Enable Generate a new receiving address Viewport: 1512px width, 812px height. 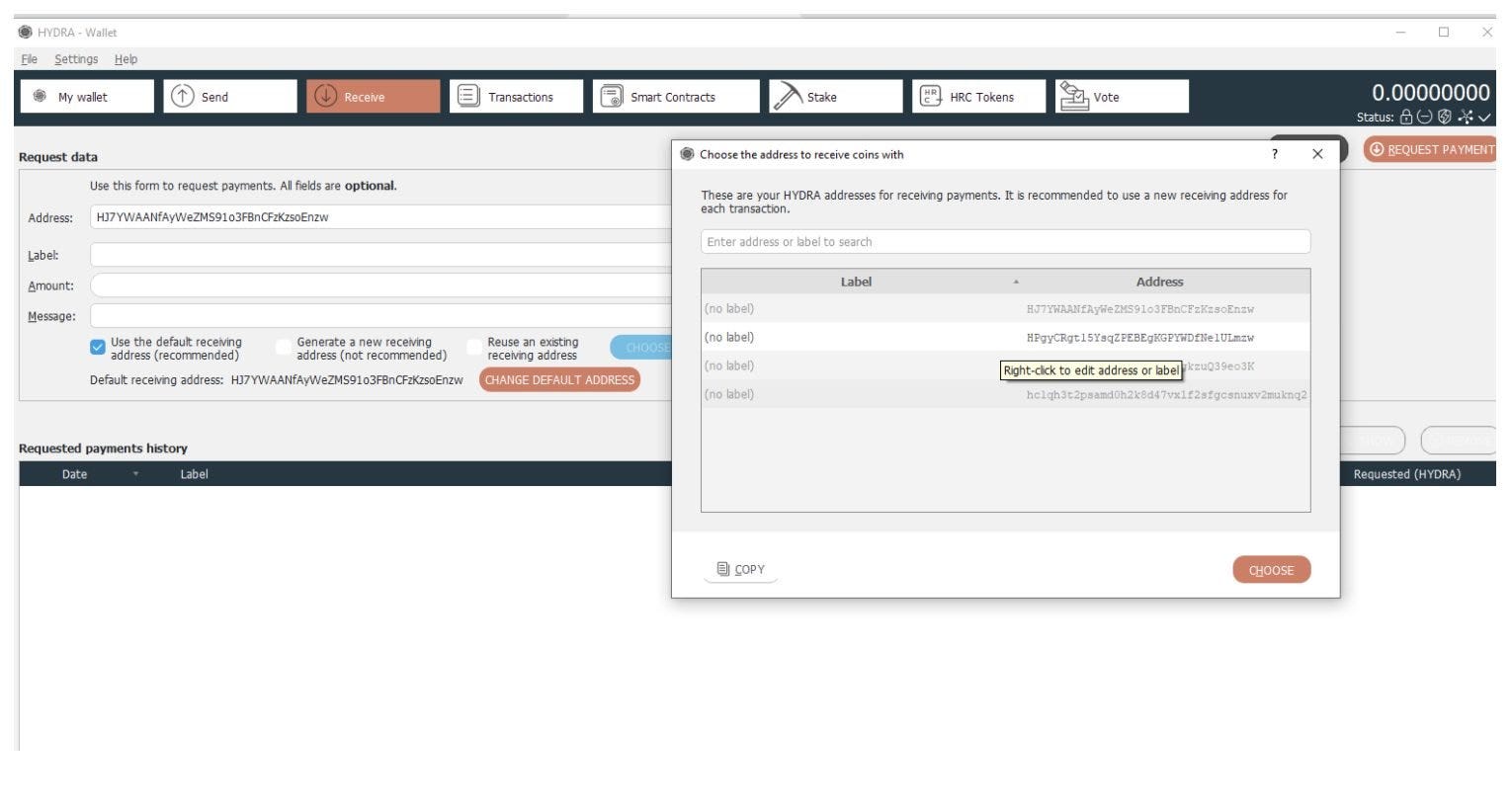click(x=284, y=347)
